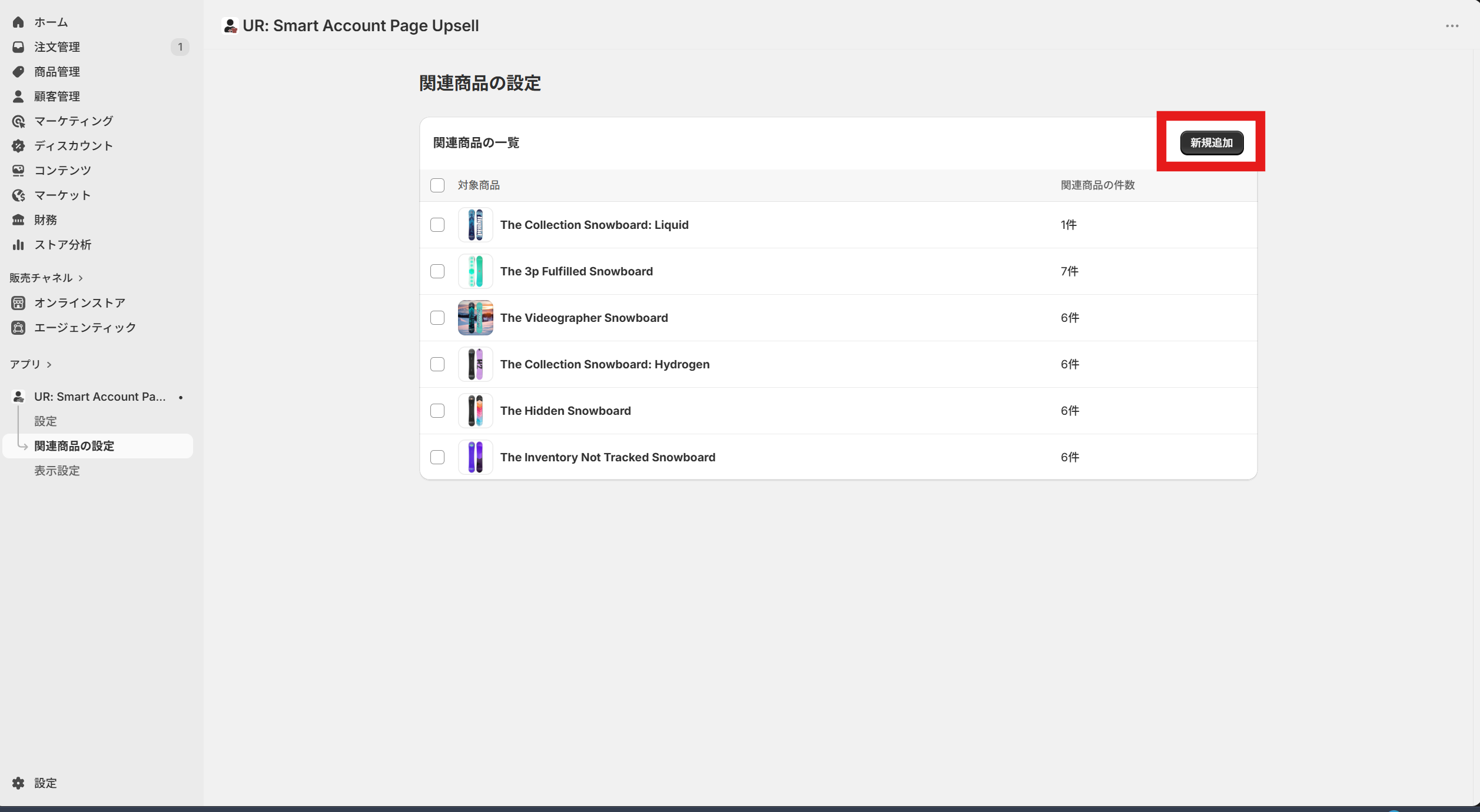Image resolution: width=1480 pixels, height=812 pixels.
Task: Click the settings gear icon at sidebar bottom
Action: pyautogui.click(x=18, y=783)
